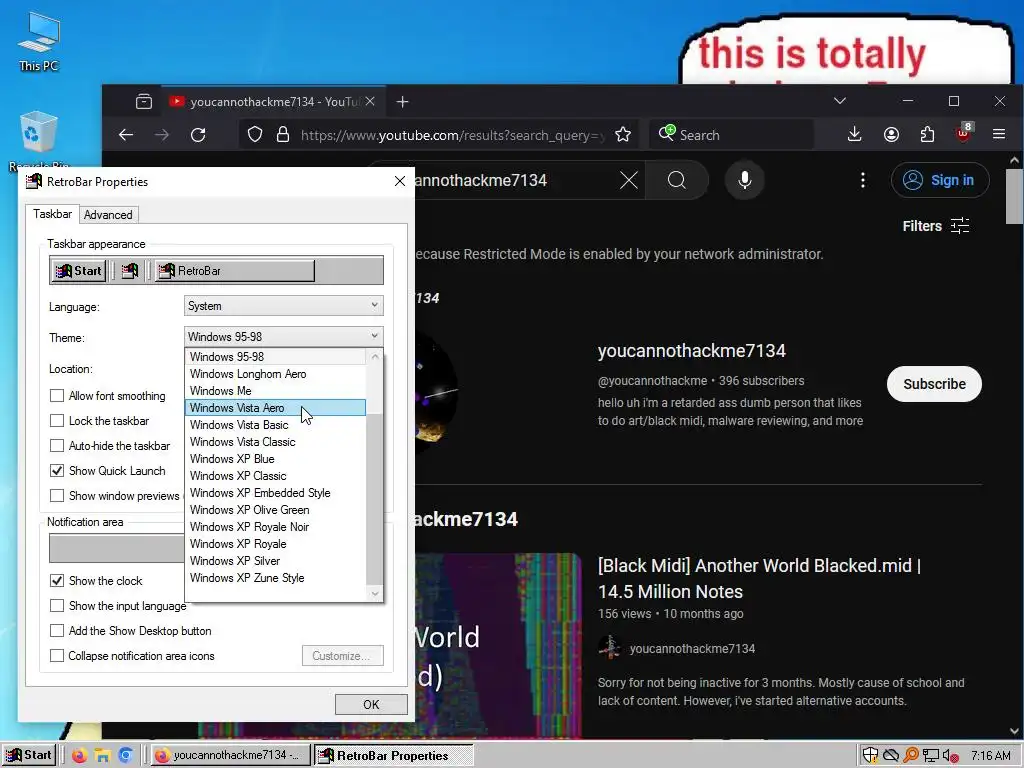Screen dimensions: 1024x768
Task: Click the Firefox View icon
Action: click(144, 102)
